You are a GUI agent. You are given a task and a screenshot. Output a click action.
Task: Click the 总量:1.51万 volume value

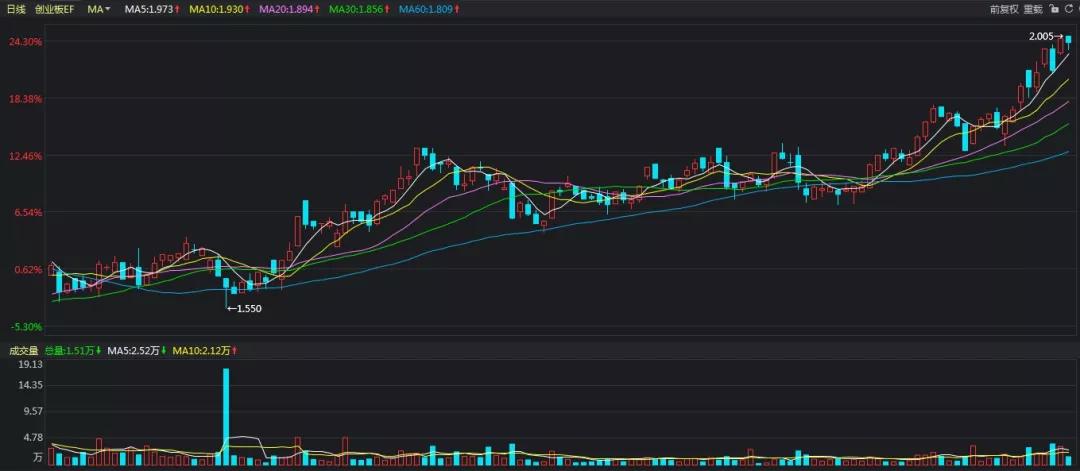73,350
